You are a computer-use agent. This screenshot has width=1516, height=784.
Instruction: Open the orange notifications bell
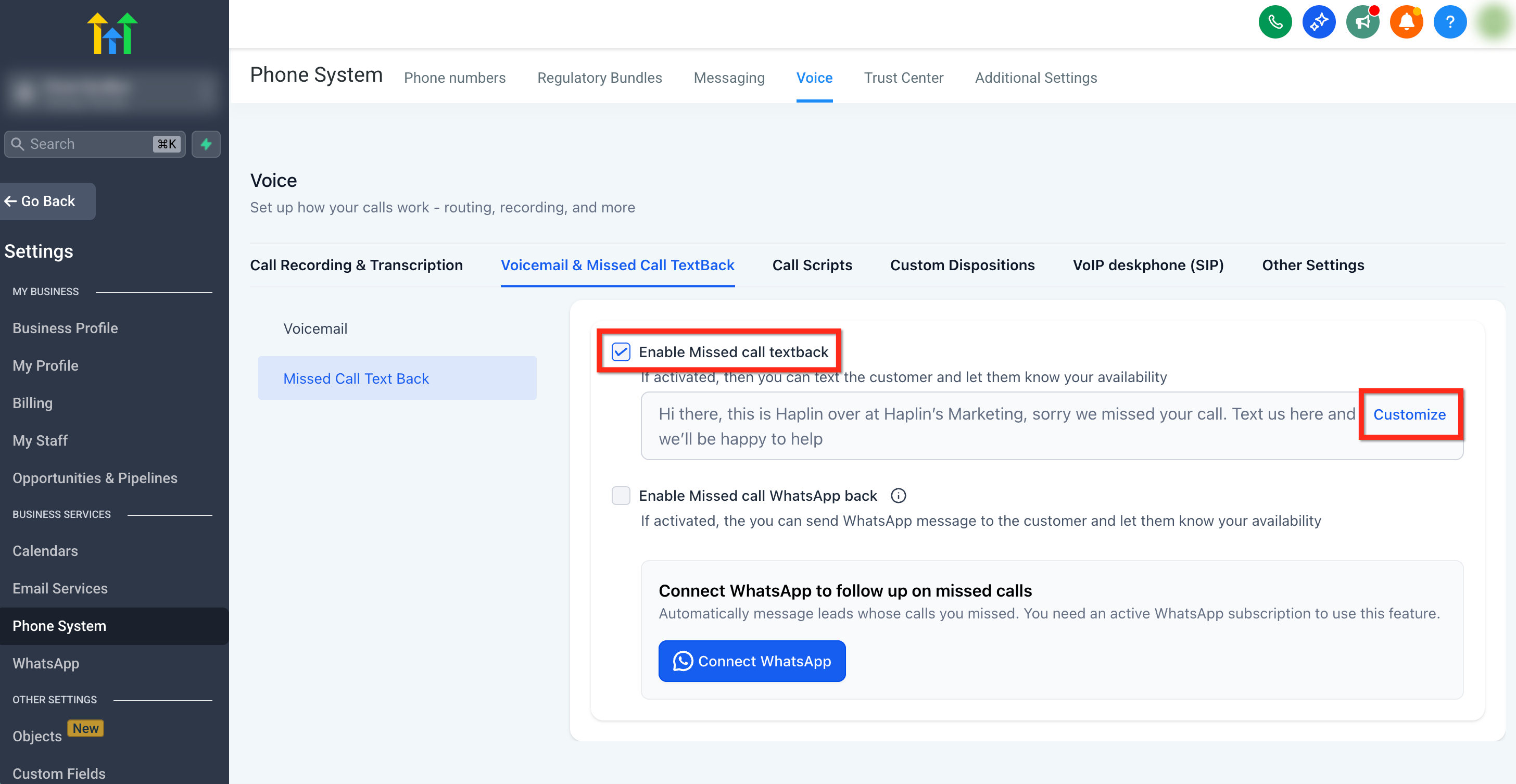(x=1406, y=22)
